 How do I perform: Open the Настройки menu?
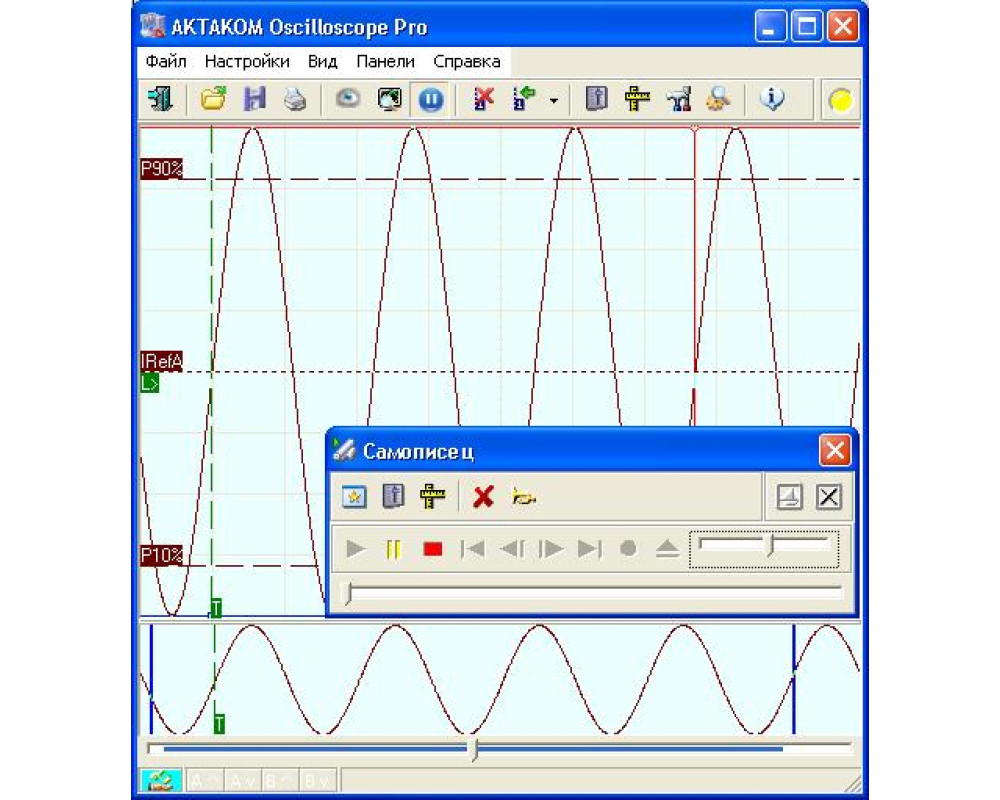point(247,61)
